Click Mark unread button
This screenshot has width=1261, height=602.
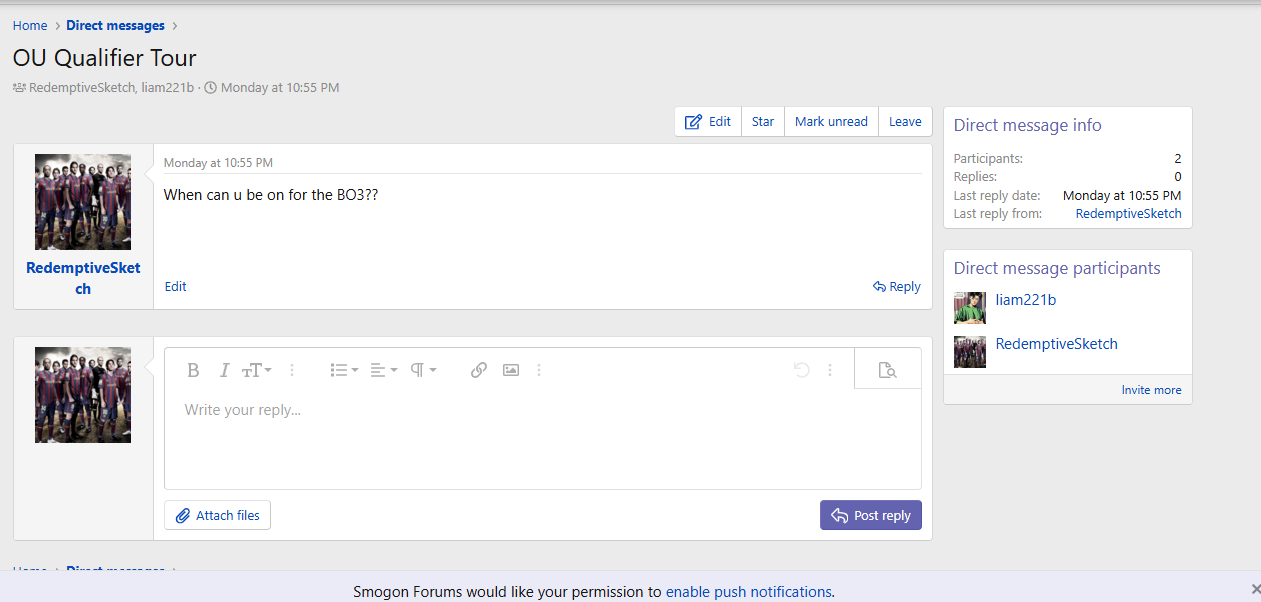(831, 121)
